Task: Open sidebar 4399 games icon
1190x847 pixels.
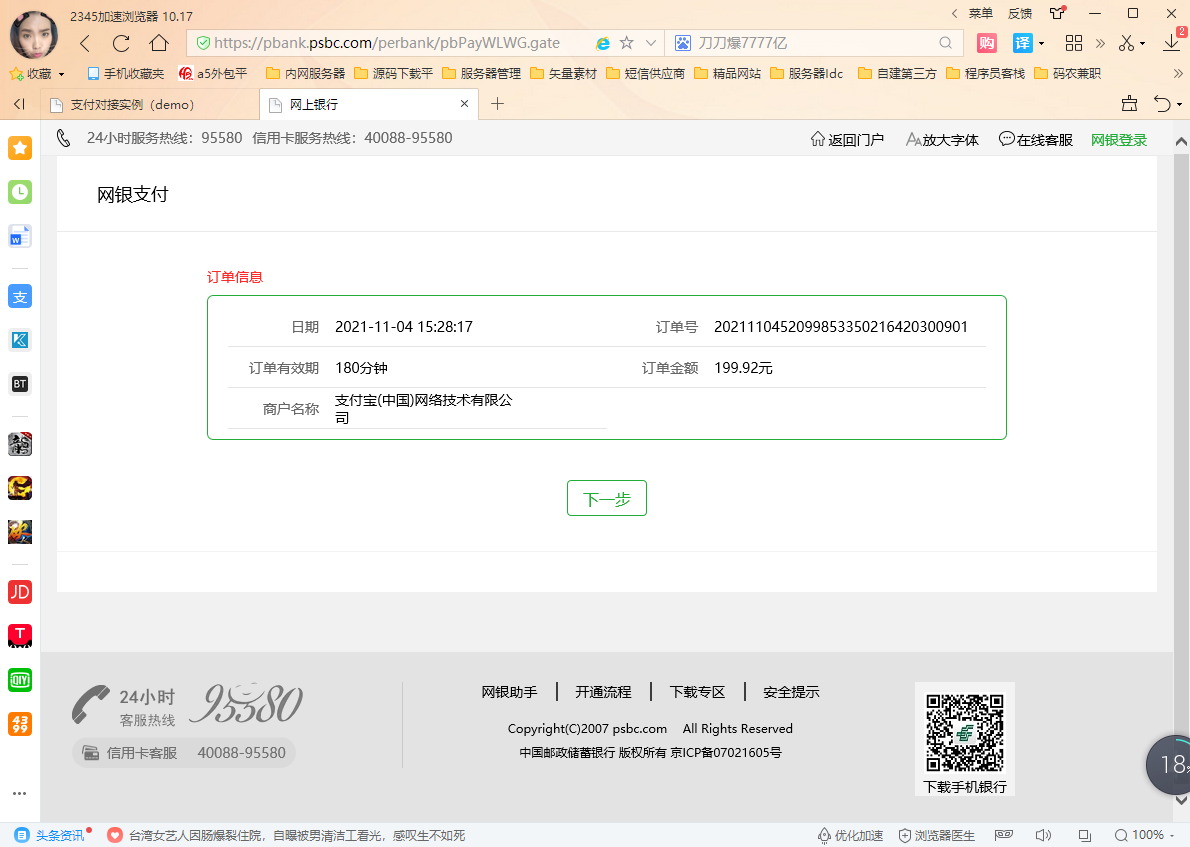Action: [x=20, y=724]
